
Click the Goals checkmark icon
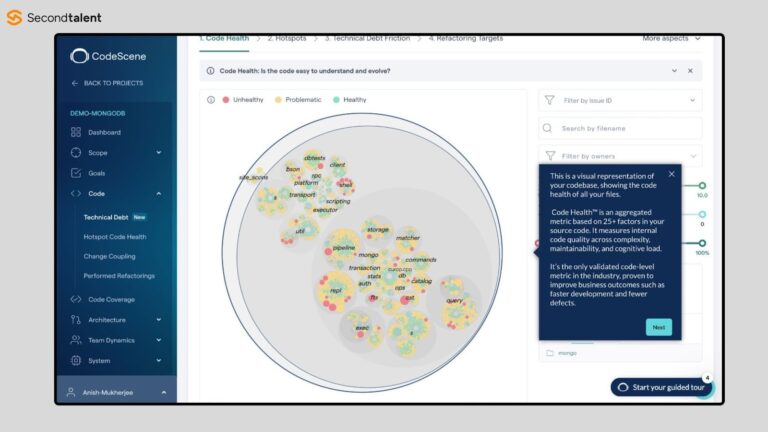pyautogui.click(x=75, y=173)
